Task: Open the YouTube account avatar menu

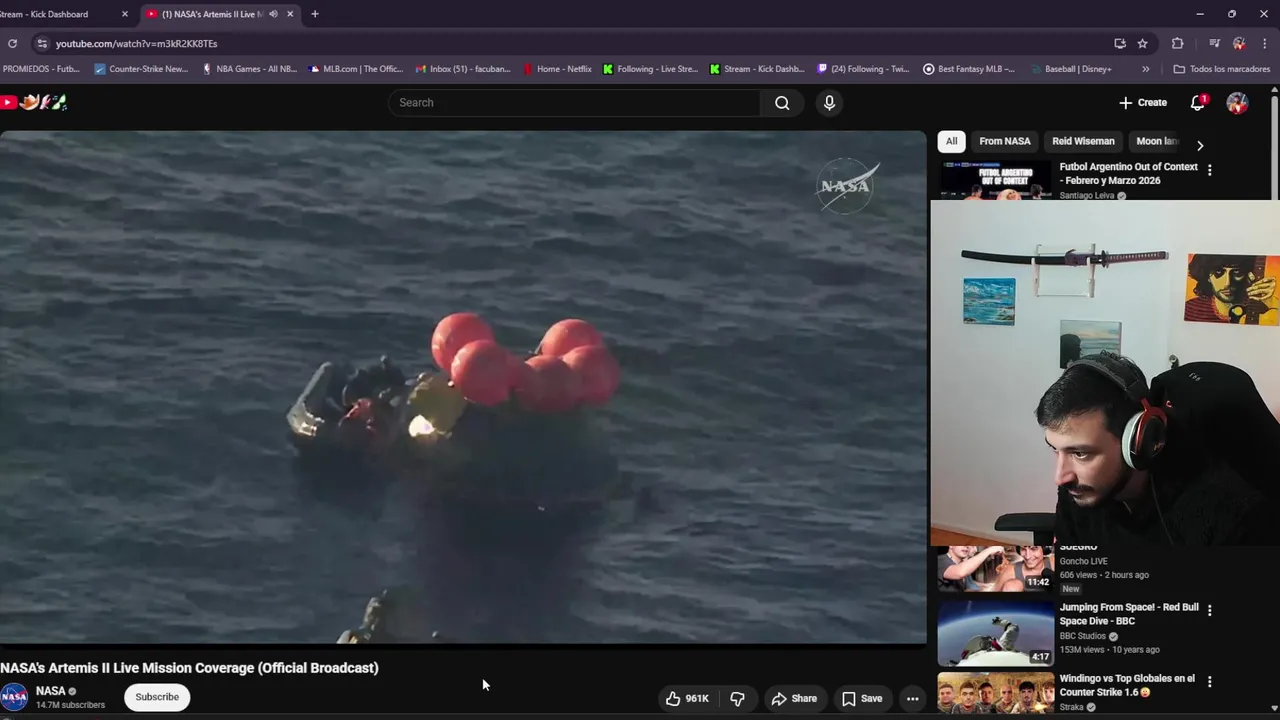Action: 1237,102
